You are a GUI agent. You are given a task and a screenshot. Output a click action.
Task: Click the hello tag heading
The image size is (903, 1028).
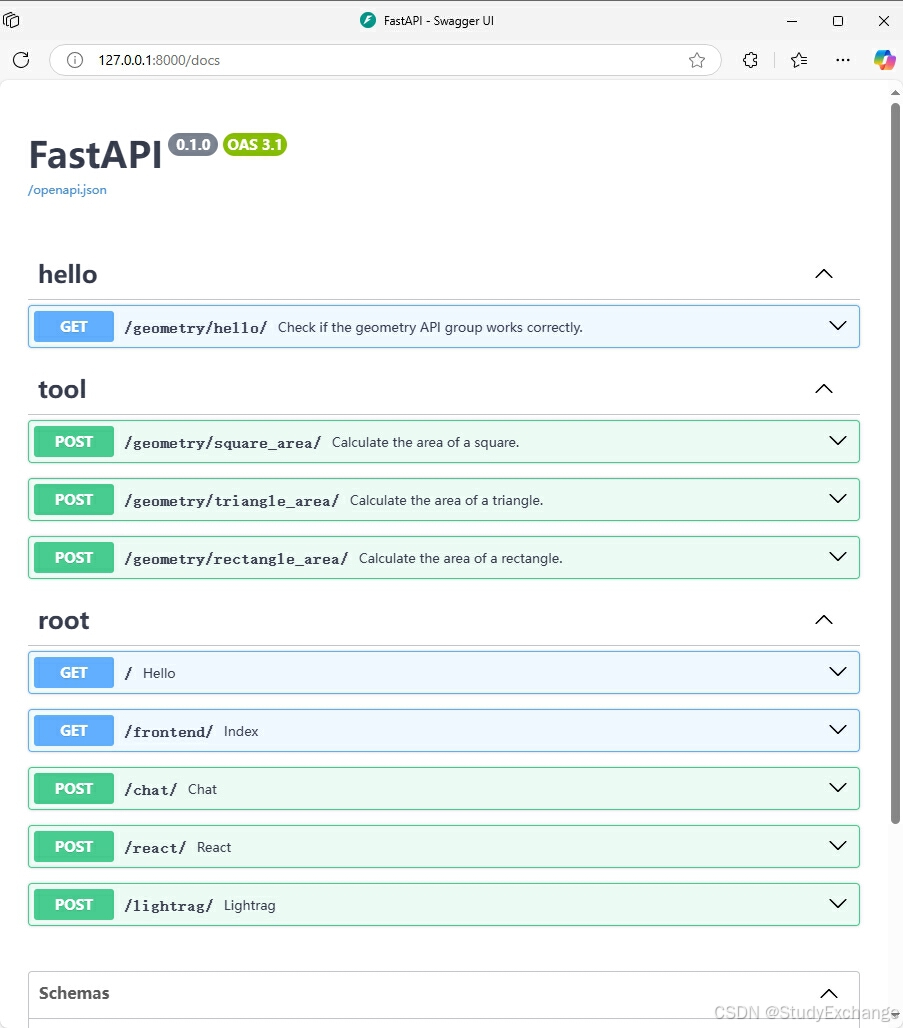[x=68, y=274]
